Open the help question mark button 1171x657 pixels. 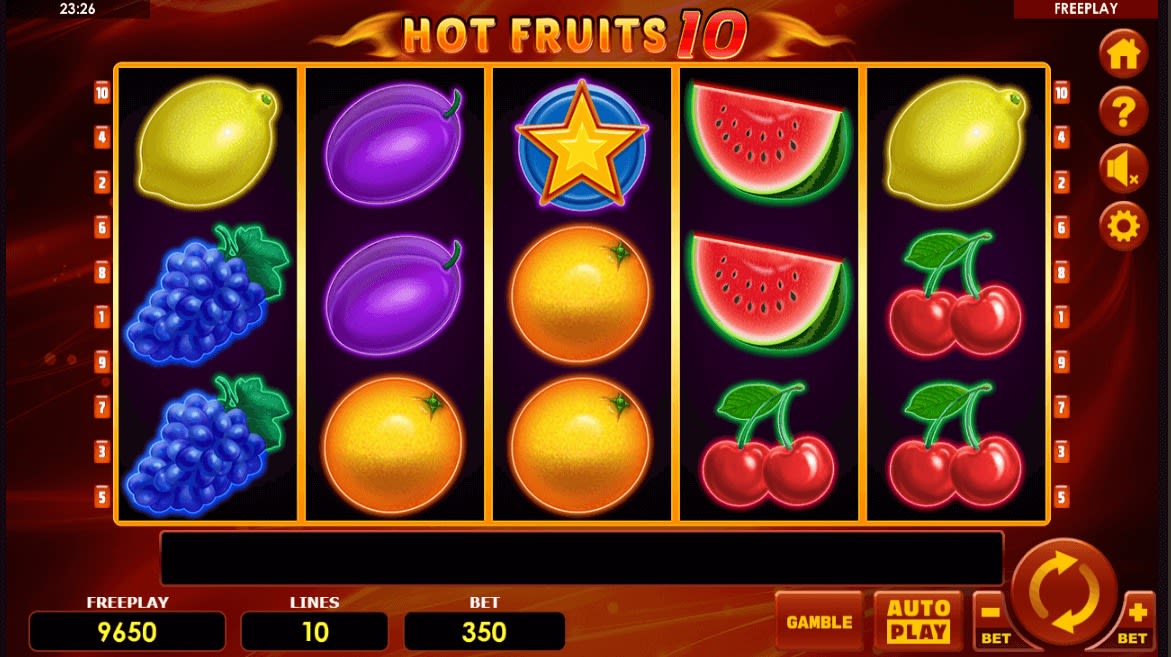tap(1123, 111)
